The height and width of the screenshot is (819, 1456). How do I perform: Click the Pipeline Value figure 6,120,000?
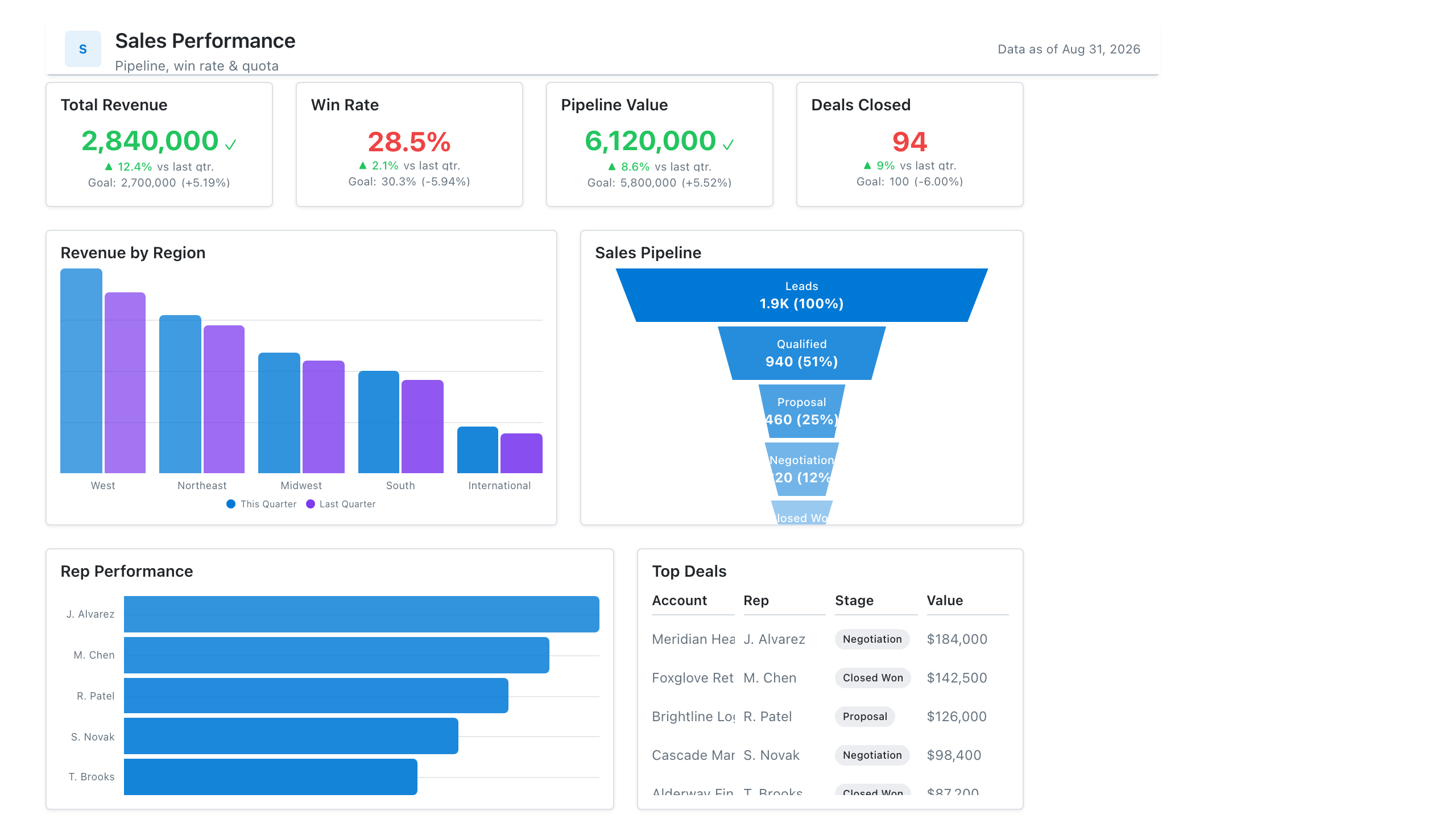click(x=651, y=141)
